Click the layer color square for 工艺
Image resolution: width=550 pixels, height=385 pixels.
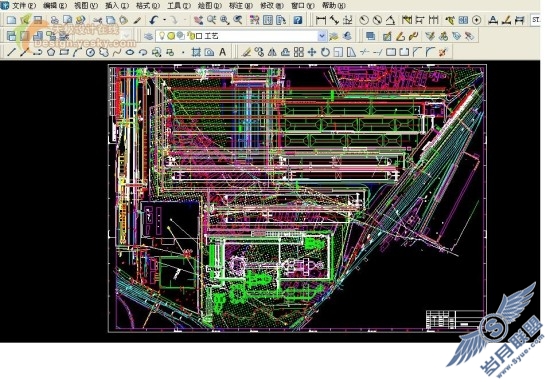coord(199,36)
